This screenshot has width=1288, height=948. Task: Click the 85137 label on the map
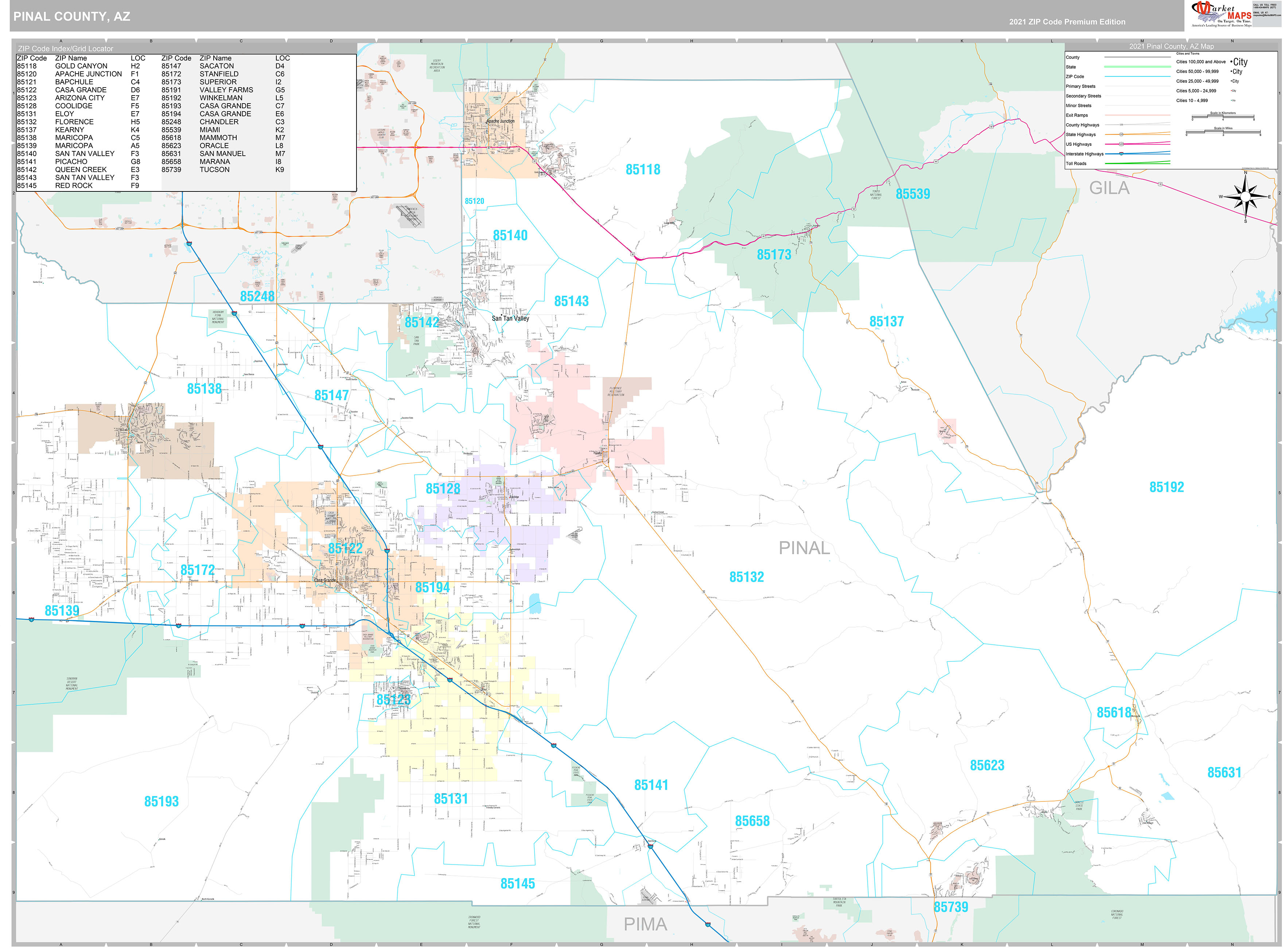pos(886,322)
